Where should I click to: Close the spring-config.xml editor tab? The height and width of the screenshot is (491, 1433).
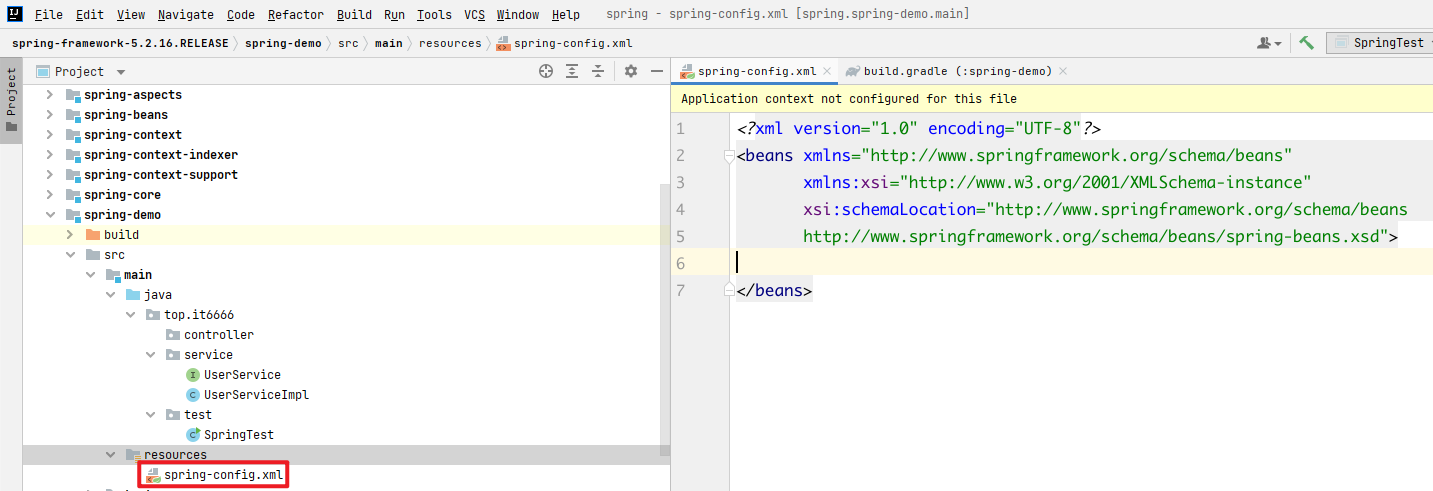(x=827, y=72)
